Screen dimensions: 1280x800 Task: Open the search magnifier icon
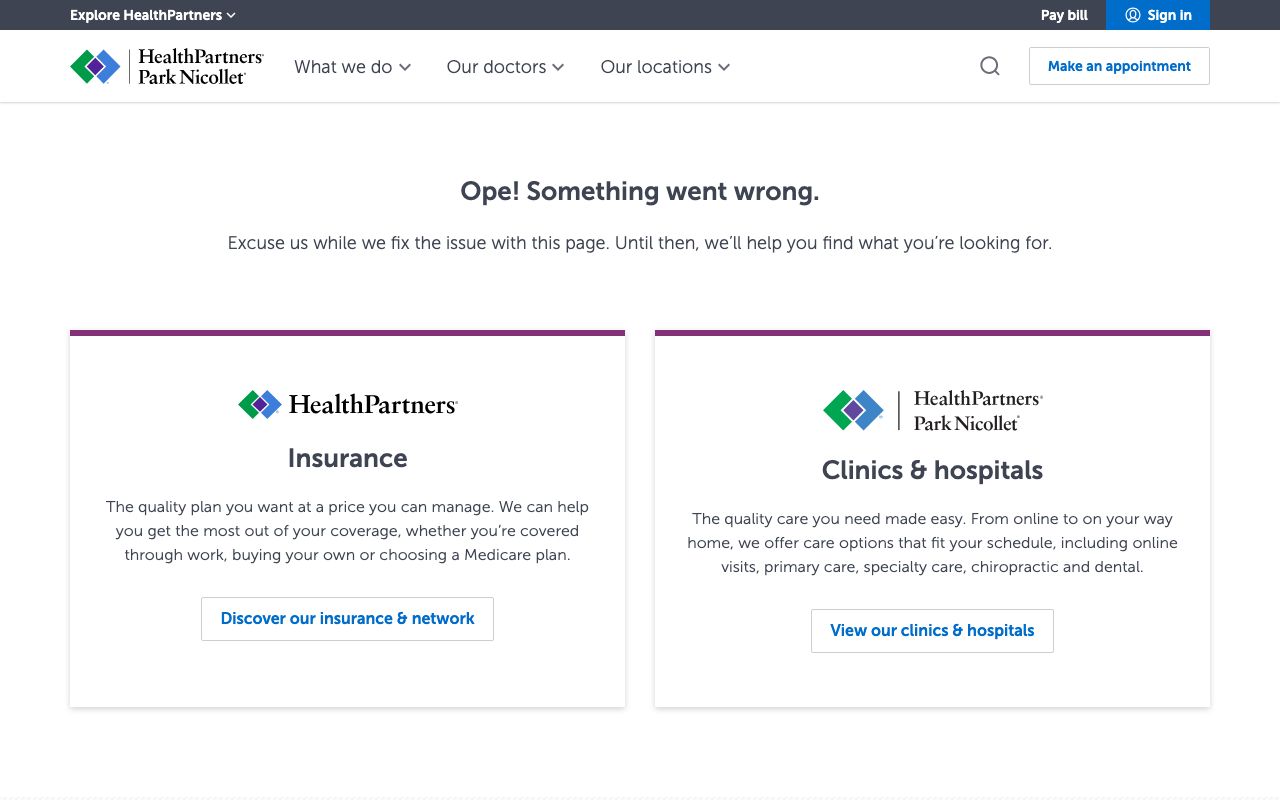click(990, 66)
